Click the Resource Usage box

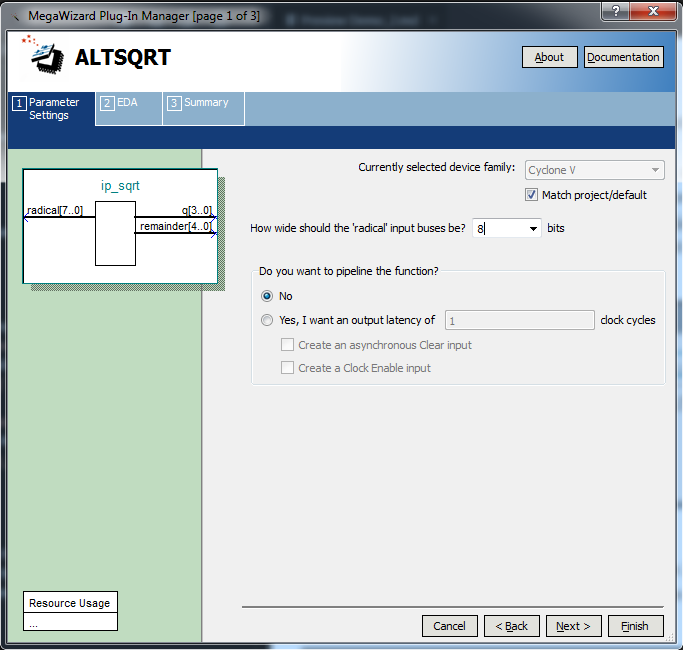pos(70,611)
